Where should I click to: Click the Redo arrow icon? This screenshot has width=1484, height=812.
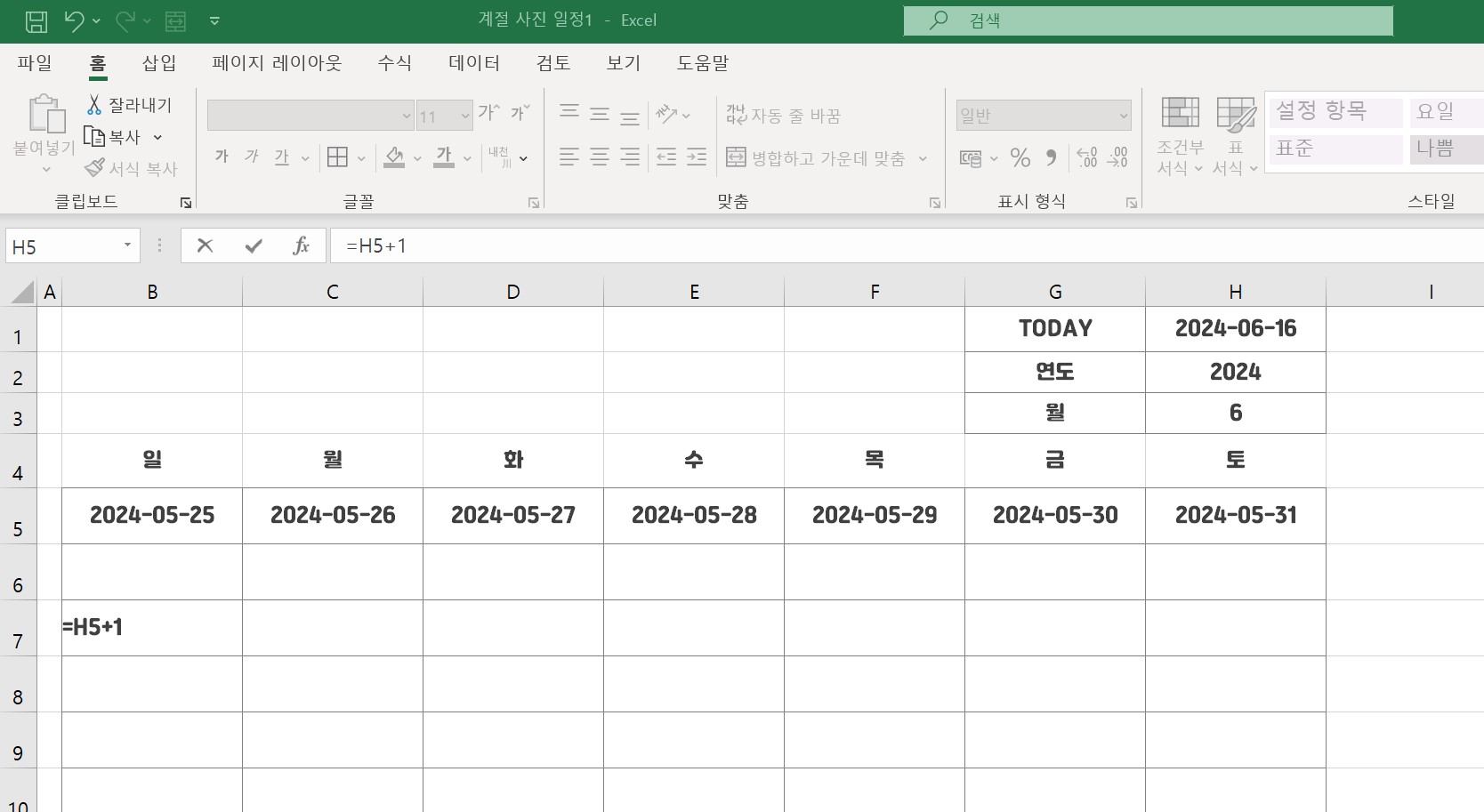[125, 20]
